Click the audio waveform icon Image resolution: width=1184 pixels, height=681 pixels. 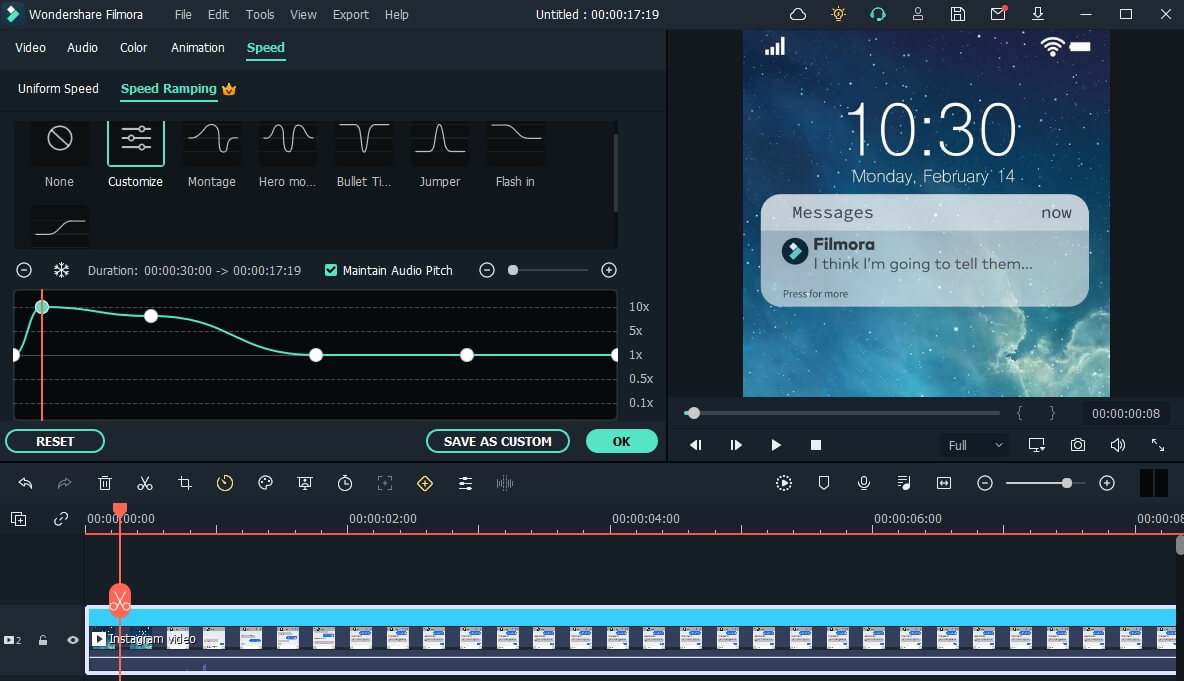coord(505,483)
